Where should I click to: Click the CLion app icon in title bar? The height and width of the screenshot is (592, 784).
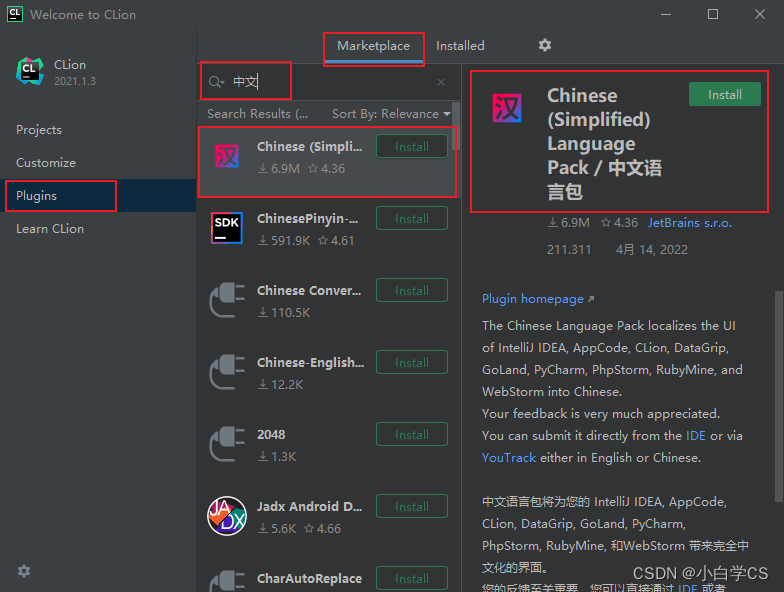(x=15, y=14)
